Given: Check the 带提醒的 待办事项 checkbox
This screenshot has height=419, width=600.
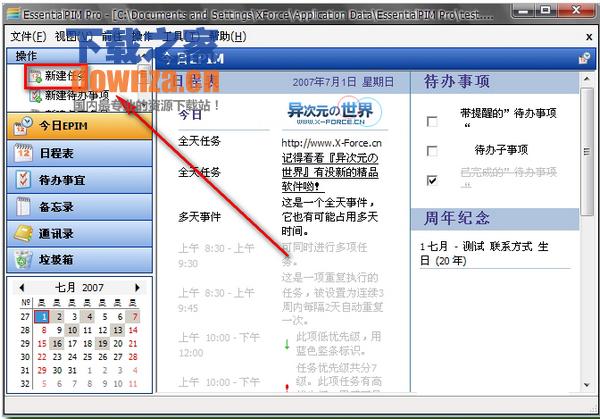Looking at the screenshot, I should point(432,122).
